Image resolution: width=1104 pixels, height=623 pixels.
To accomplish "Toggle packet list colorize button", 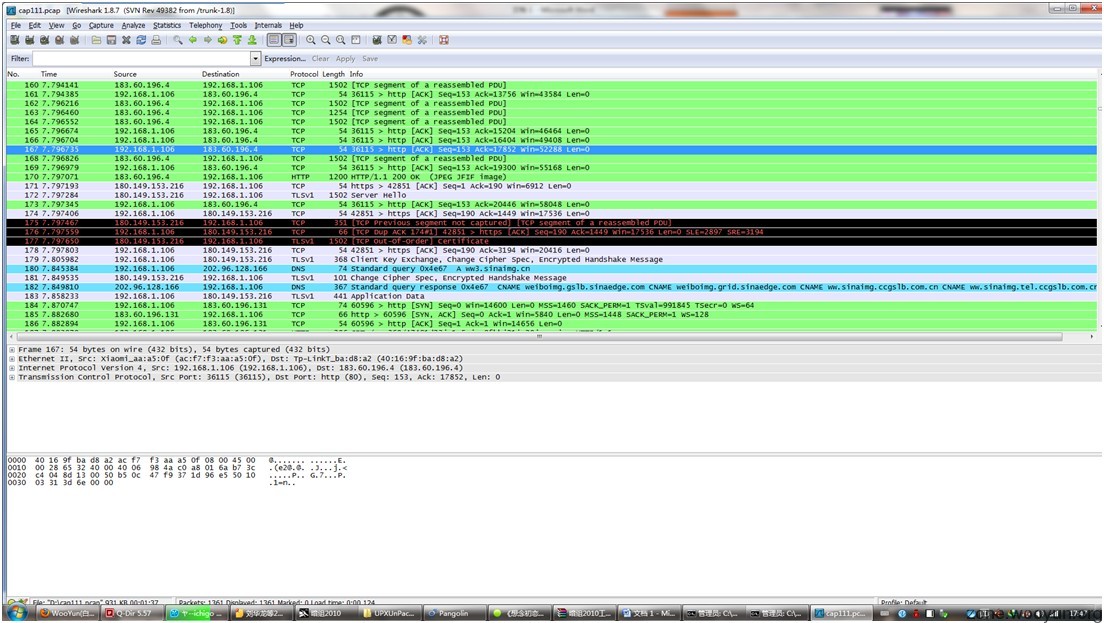I will click(274, 40).
